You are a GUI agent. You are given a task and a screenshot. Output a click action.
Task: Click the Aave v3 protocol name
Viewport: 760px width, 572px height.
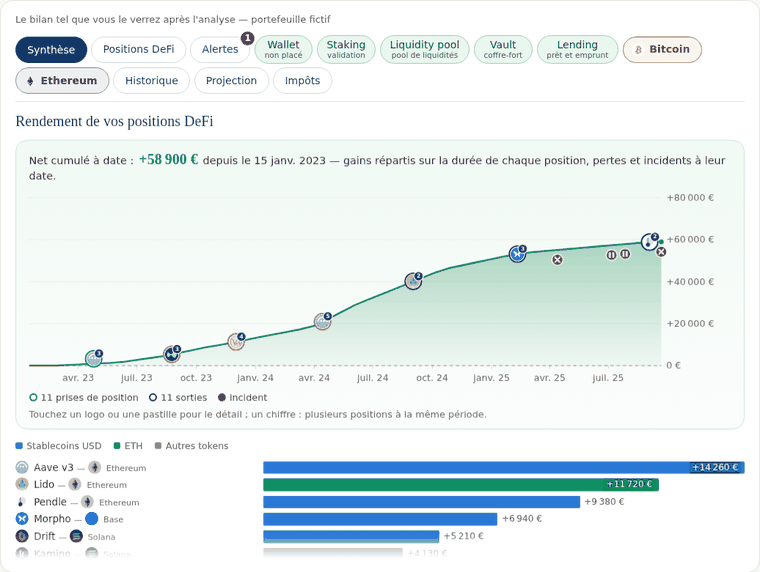coord(53,467)
